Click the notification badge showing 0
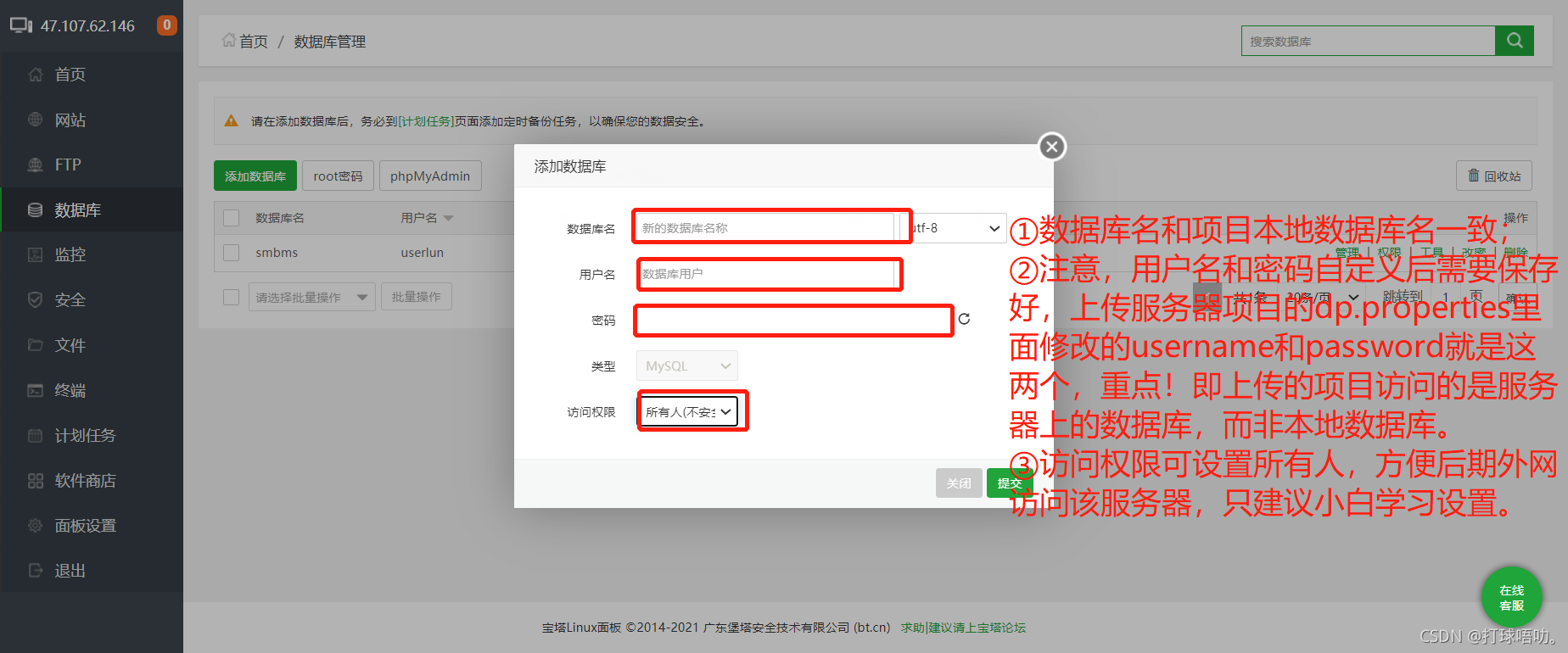Viewport: 1568px width, 653px height. tap(166, 25)
